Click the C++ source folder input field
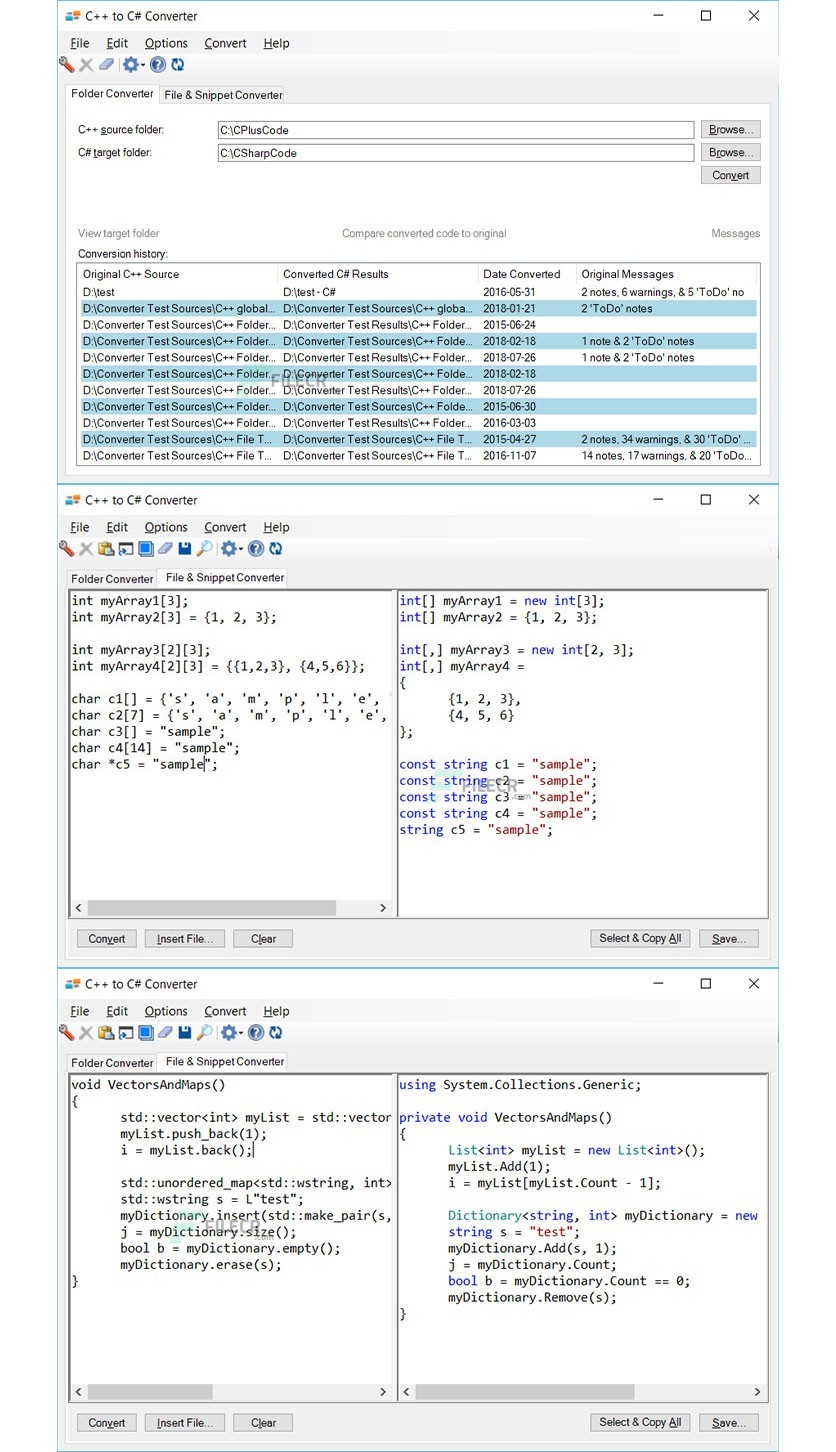This screenshot has height=1452, width=836. tap(455, 130)
